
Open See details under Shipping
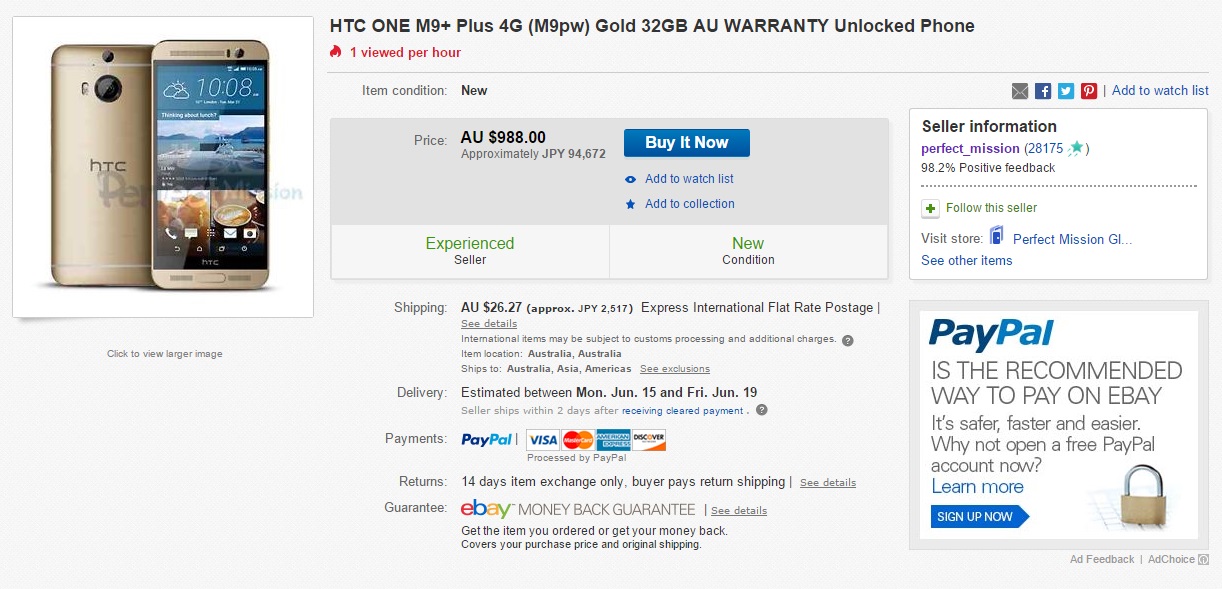489,324
